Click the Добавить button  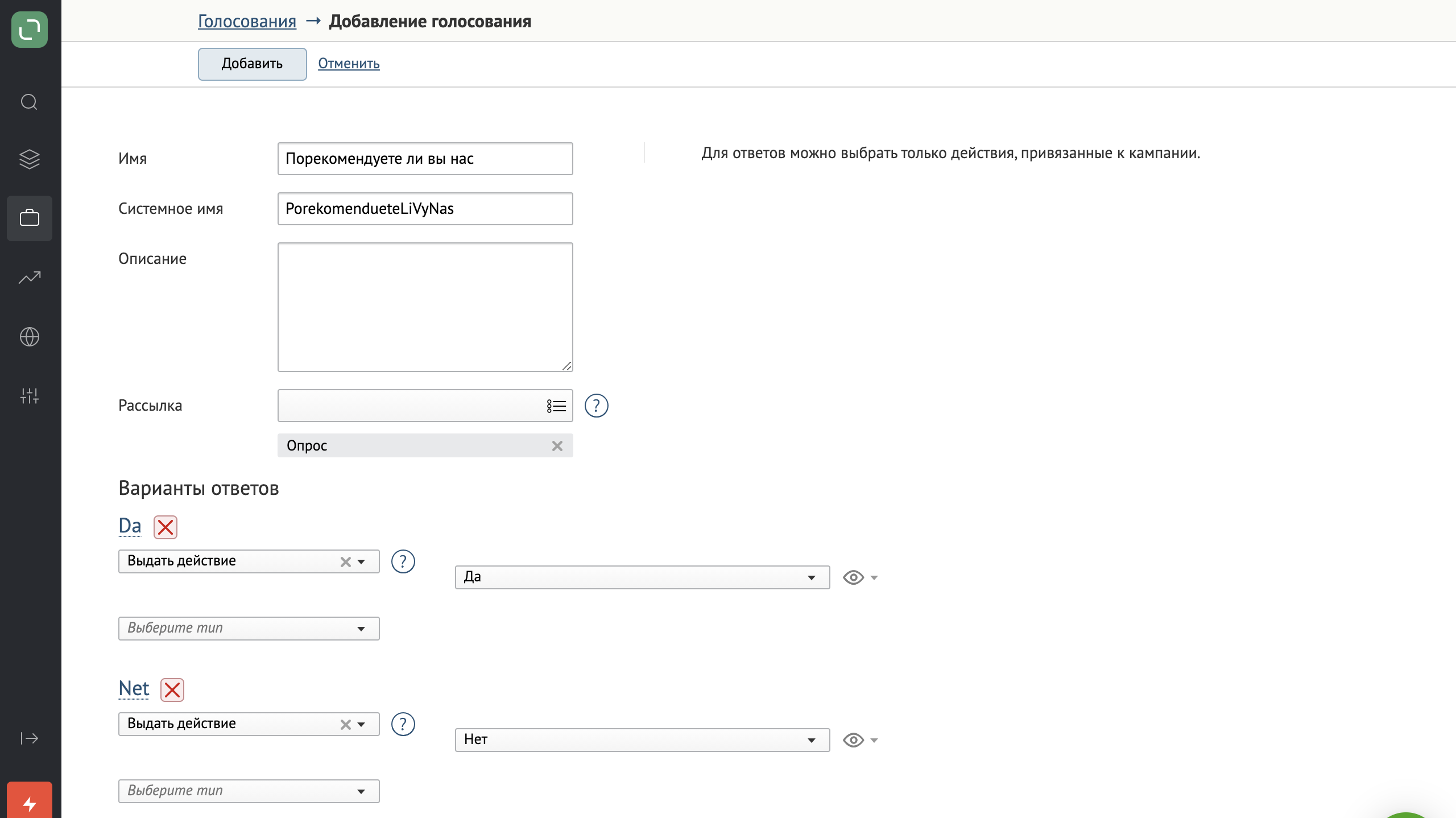(252, 64)
